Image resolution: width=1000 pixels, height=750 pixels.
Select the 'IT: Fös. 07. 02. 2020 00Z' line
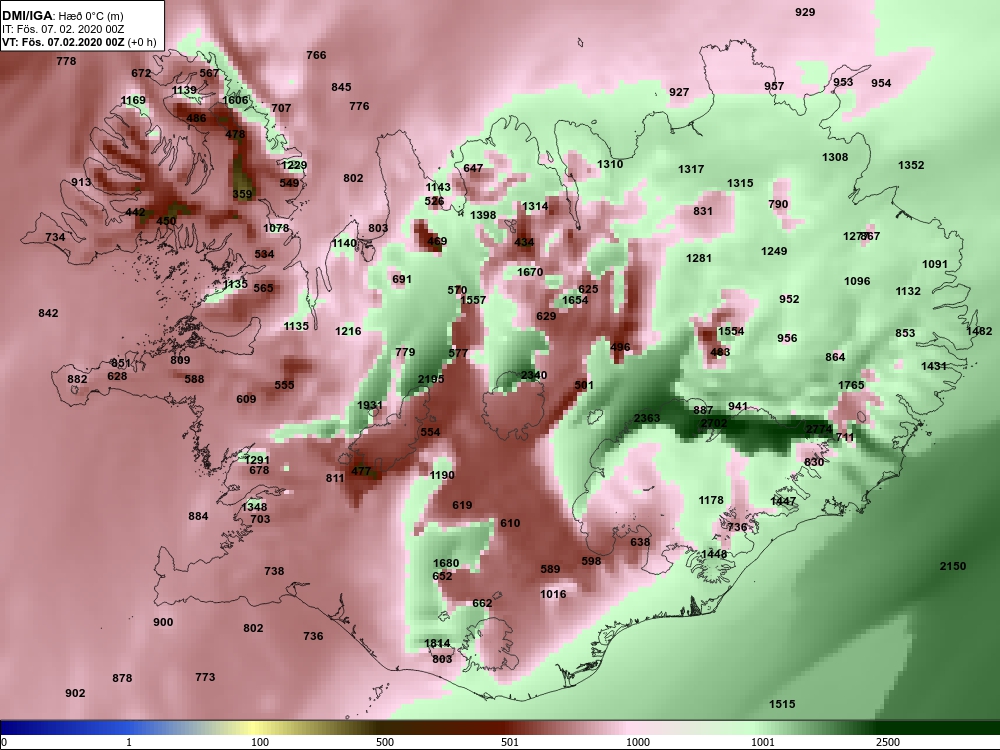tap(57, 29)
